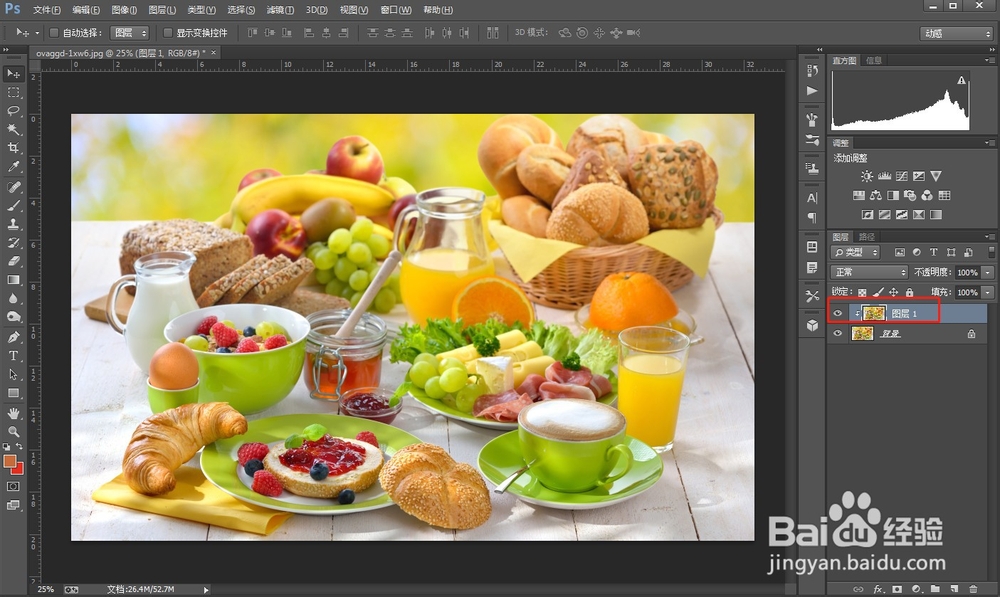Screen dimensions: 1000x597
Task: Add a layer mask from Layers panel footer
Action: click(897, 589)
